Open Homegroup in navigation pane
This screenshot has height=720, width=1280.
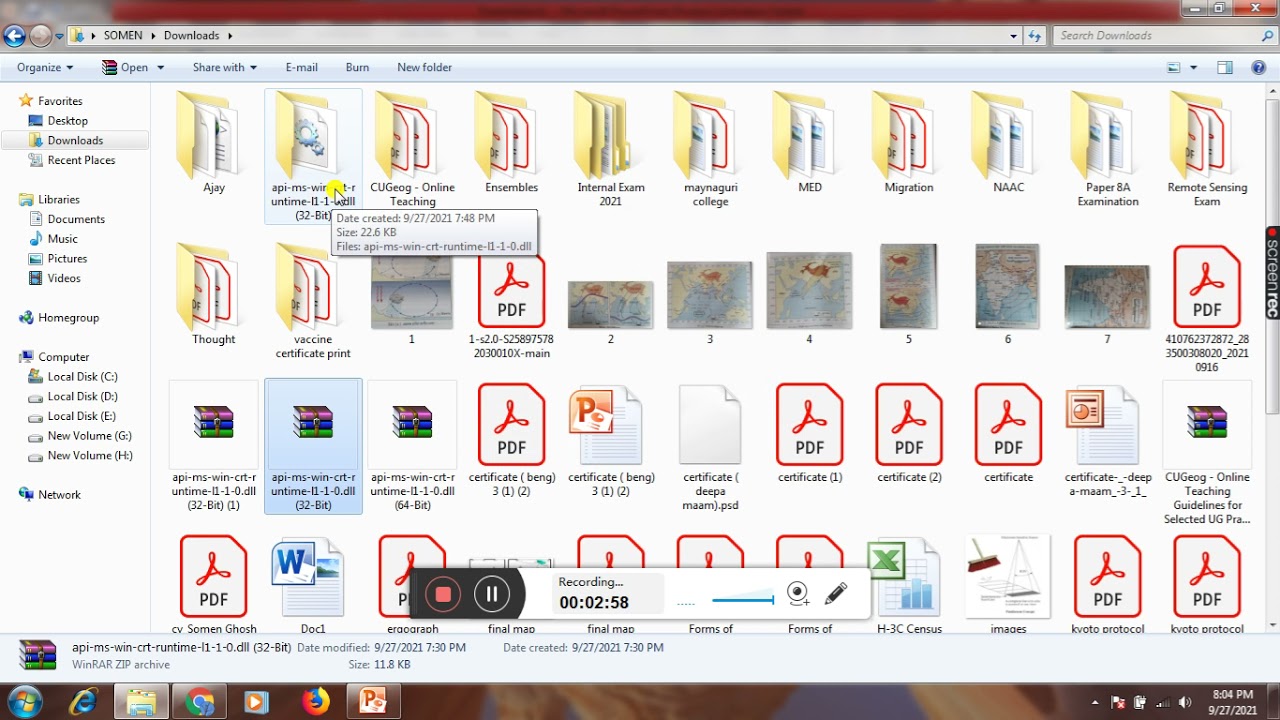tap(68, 318)
